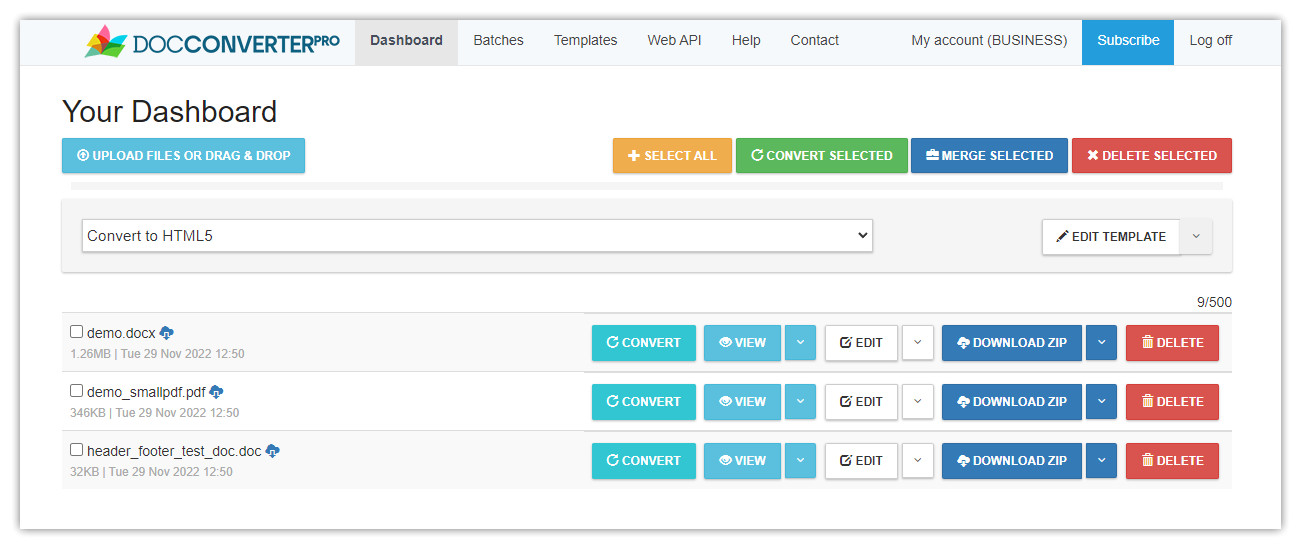Expand Edit options arrow for header_footer_test_doc.doc
The image size is (1301, 549).
coord(918,461)
